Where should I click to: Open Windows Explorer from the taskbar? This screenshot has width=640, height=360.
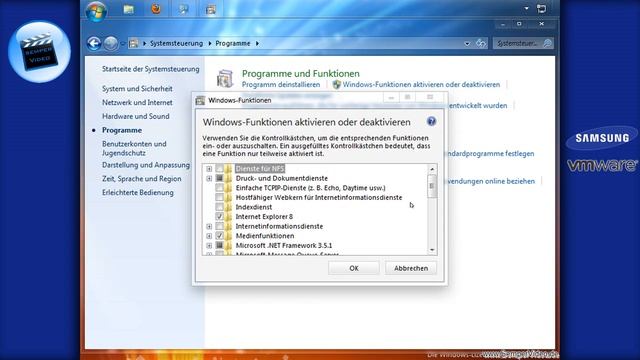(129, 9)
